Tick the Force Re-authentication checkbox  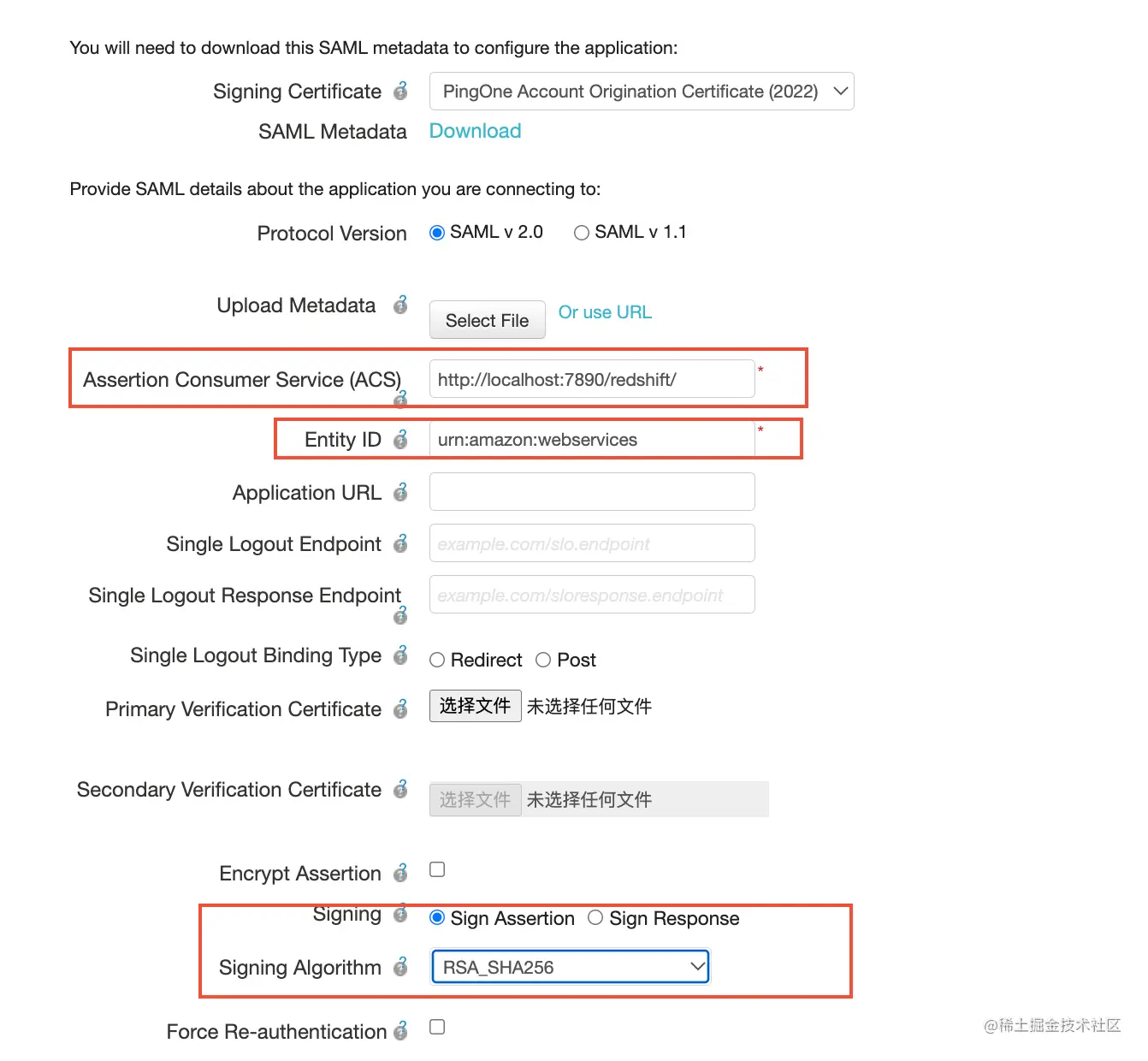[437, 1027]
